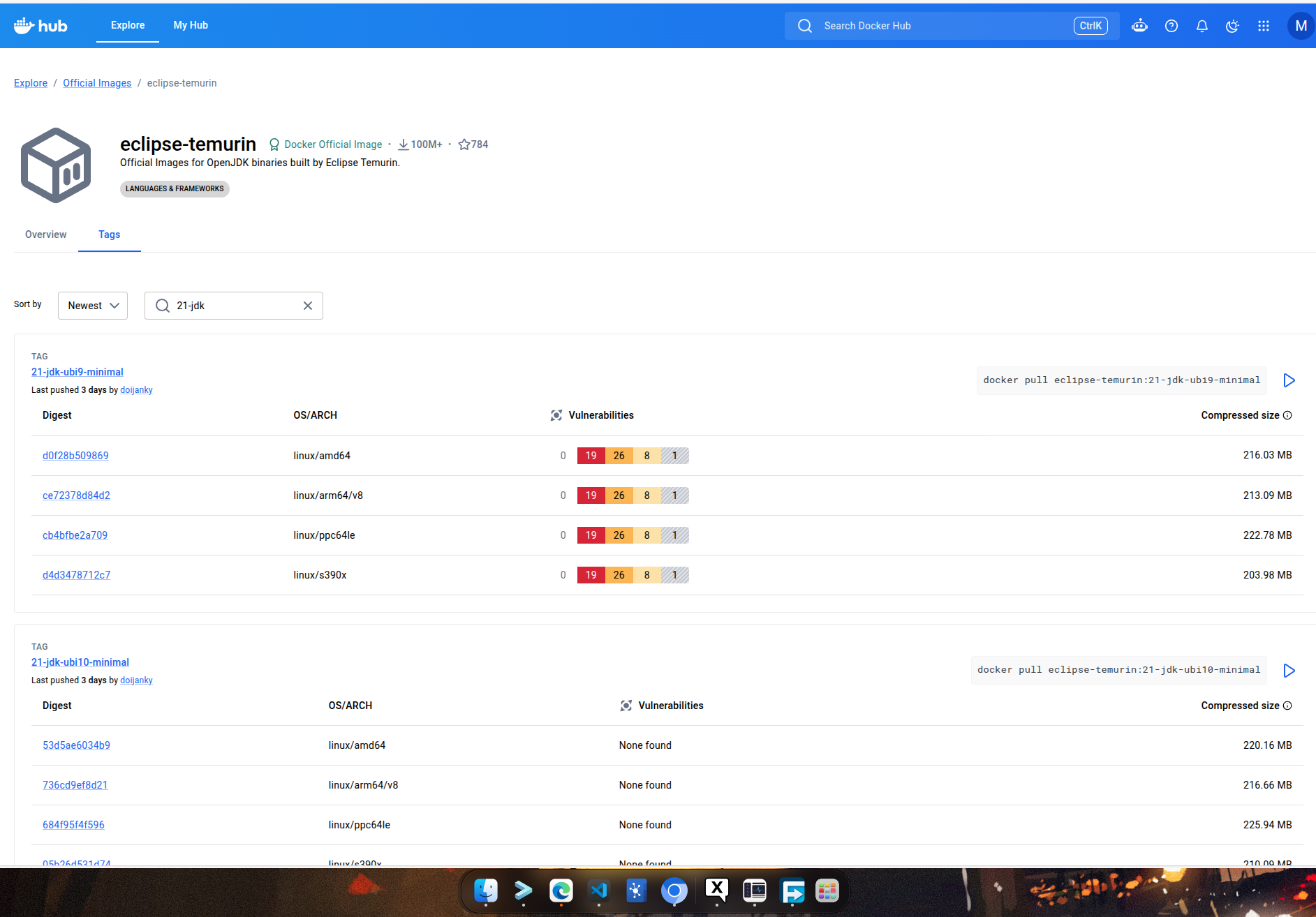Open the Sort by Newest dropdown
This screenshot has width=1316, height=917.
(93, 306)
